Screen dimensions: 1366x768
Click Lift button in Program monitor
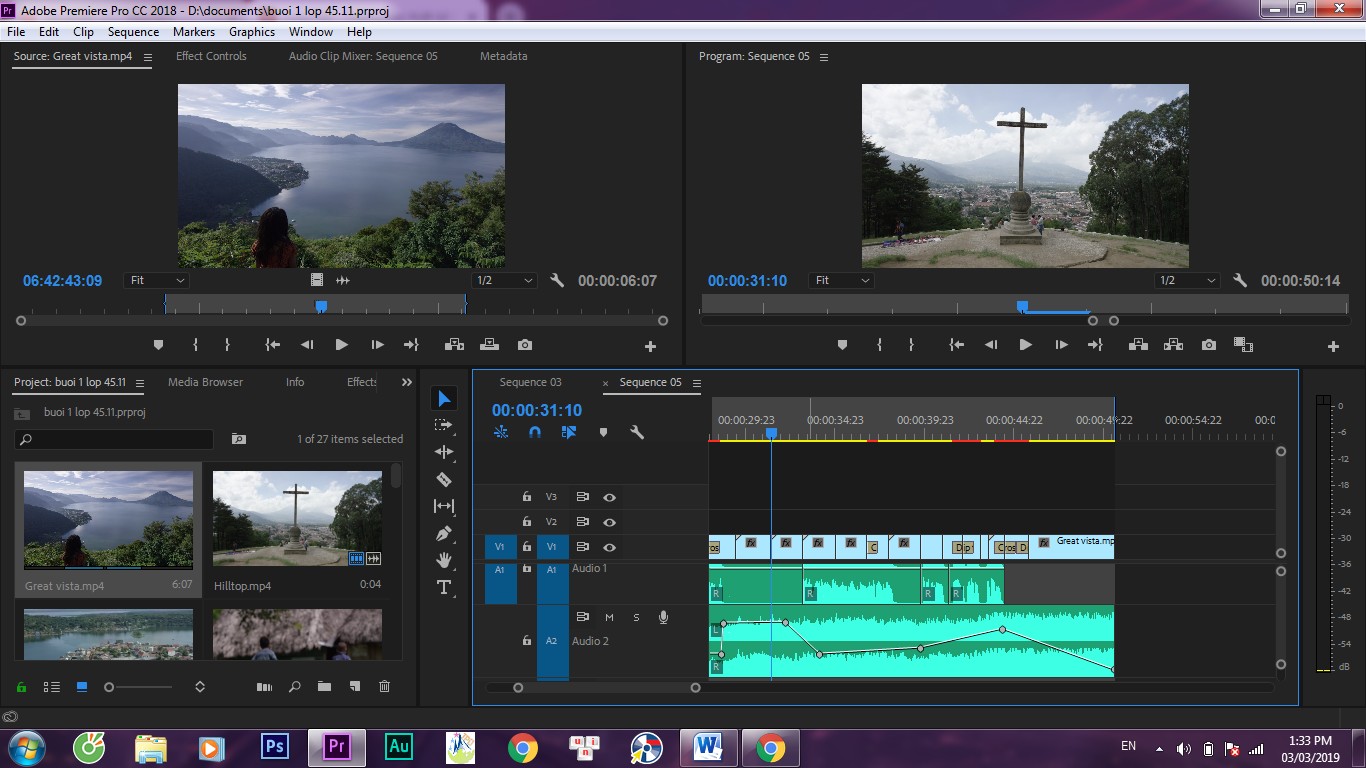[x=1138, y=345]
